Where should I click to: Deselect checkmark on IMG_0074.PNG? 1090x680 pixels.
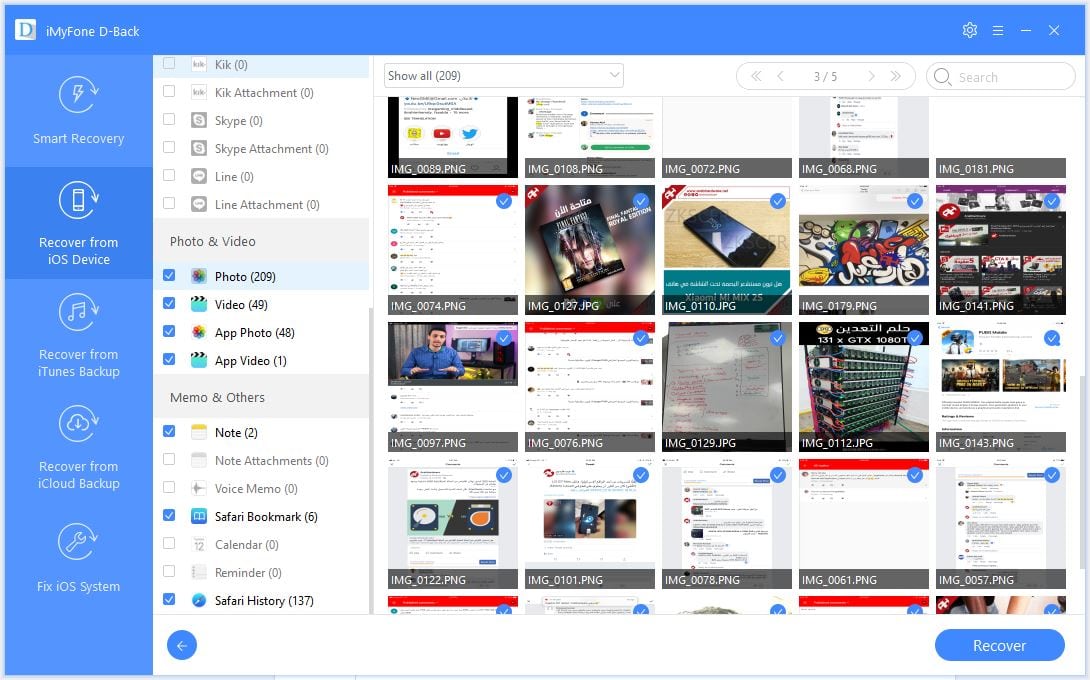coord(504,202)
